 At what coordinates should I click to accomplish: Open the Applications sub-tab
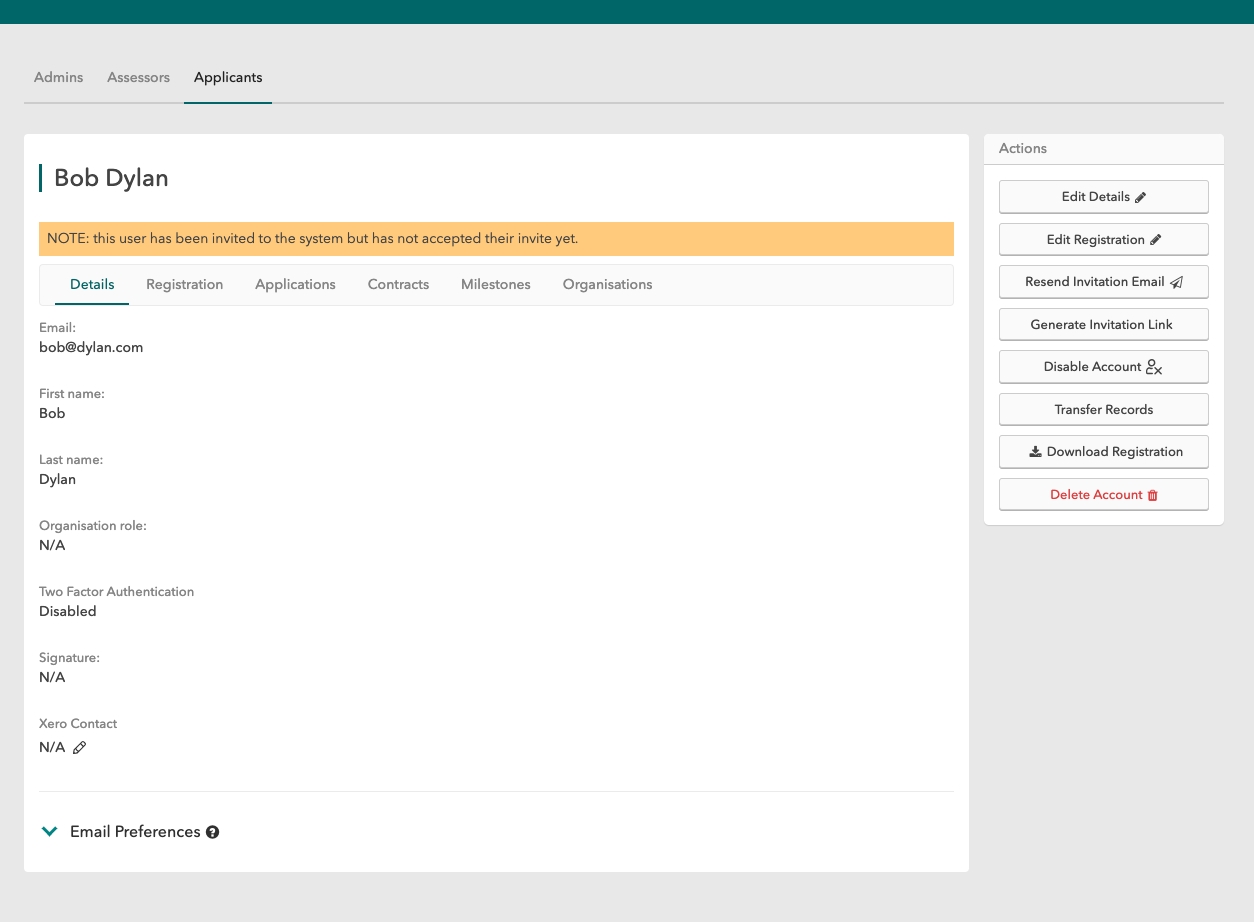[x=295, y=285]
